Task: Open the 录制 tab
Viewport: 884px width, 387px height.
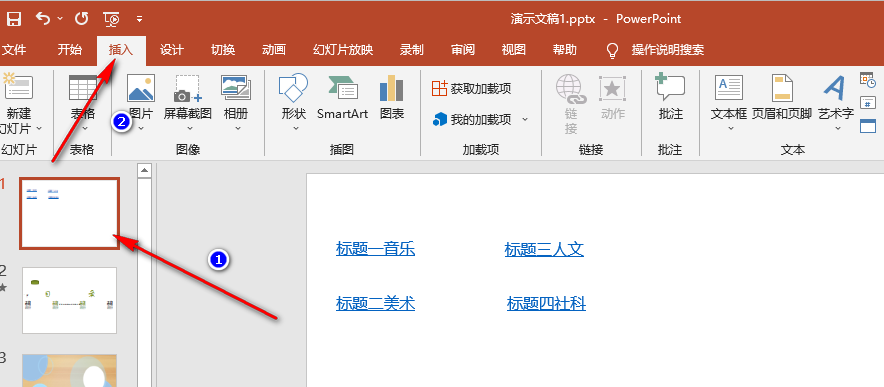Action: (412, 50)
